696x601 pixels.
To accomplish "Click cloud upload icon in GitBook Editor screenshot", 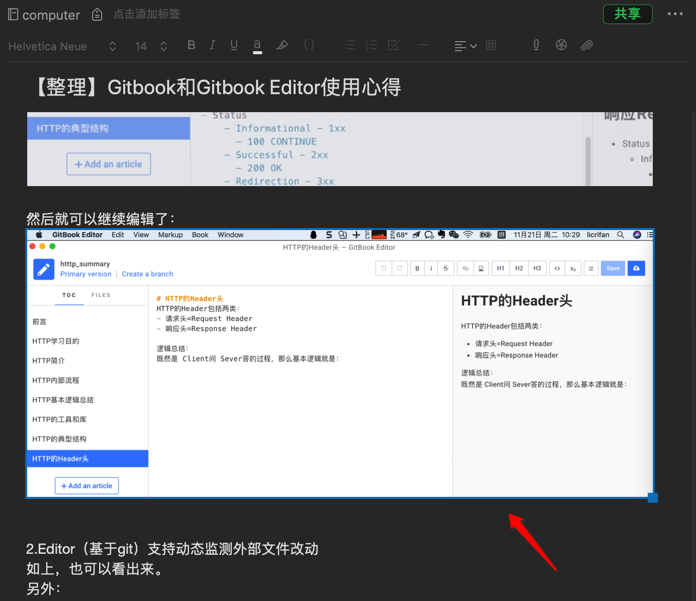I will coord(636,268).
